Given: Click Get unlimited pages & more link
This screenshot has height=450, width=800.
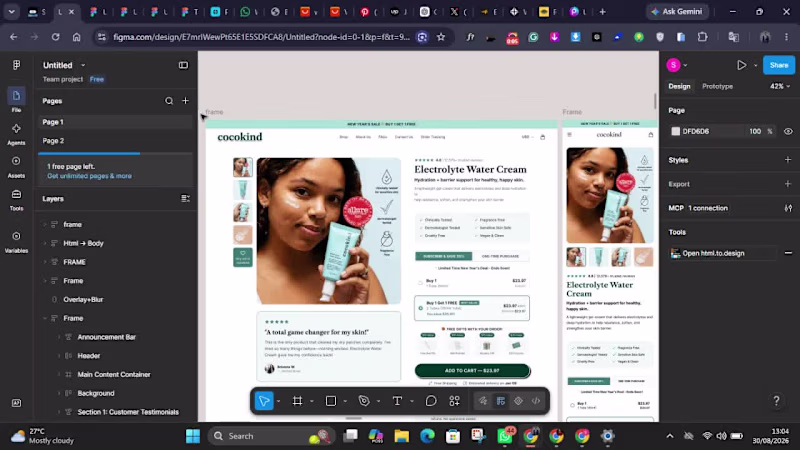Looking at the screenshot, I should [89, 176].
